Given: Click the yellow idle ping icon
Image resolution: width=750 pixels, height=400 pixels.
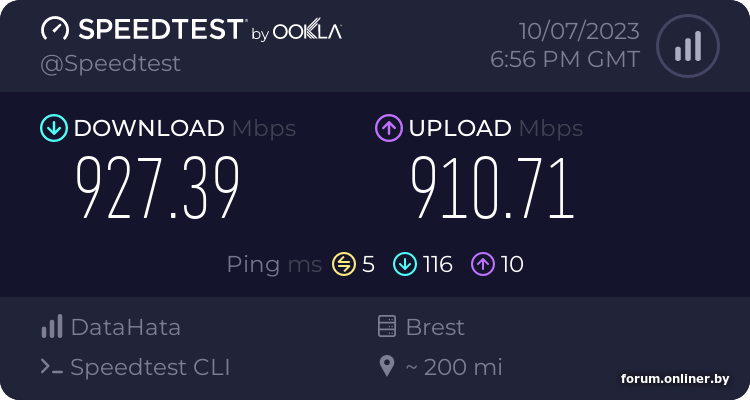Looking at the screenshot, I should [344, 264].
